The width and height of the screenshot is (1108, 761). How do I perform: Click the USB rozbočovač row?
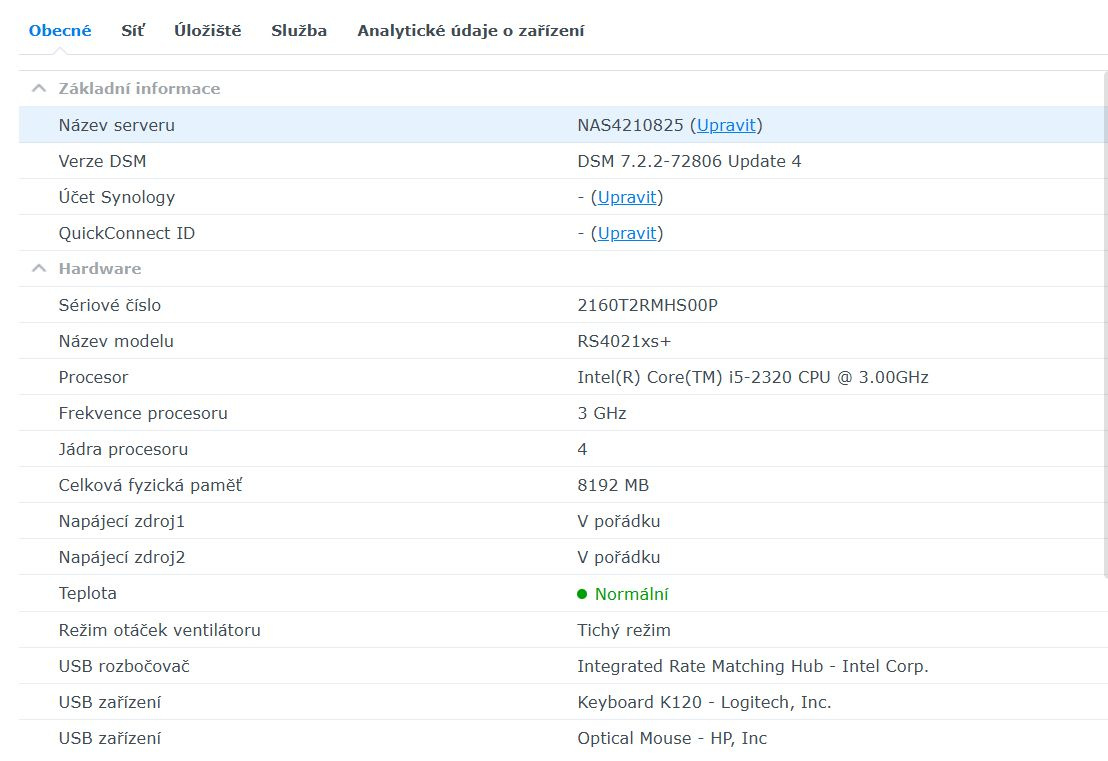(300, 666)
